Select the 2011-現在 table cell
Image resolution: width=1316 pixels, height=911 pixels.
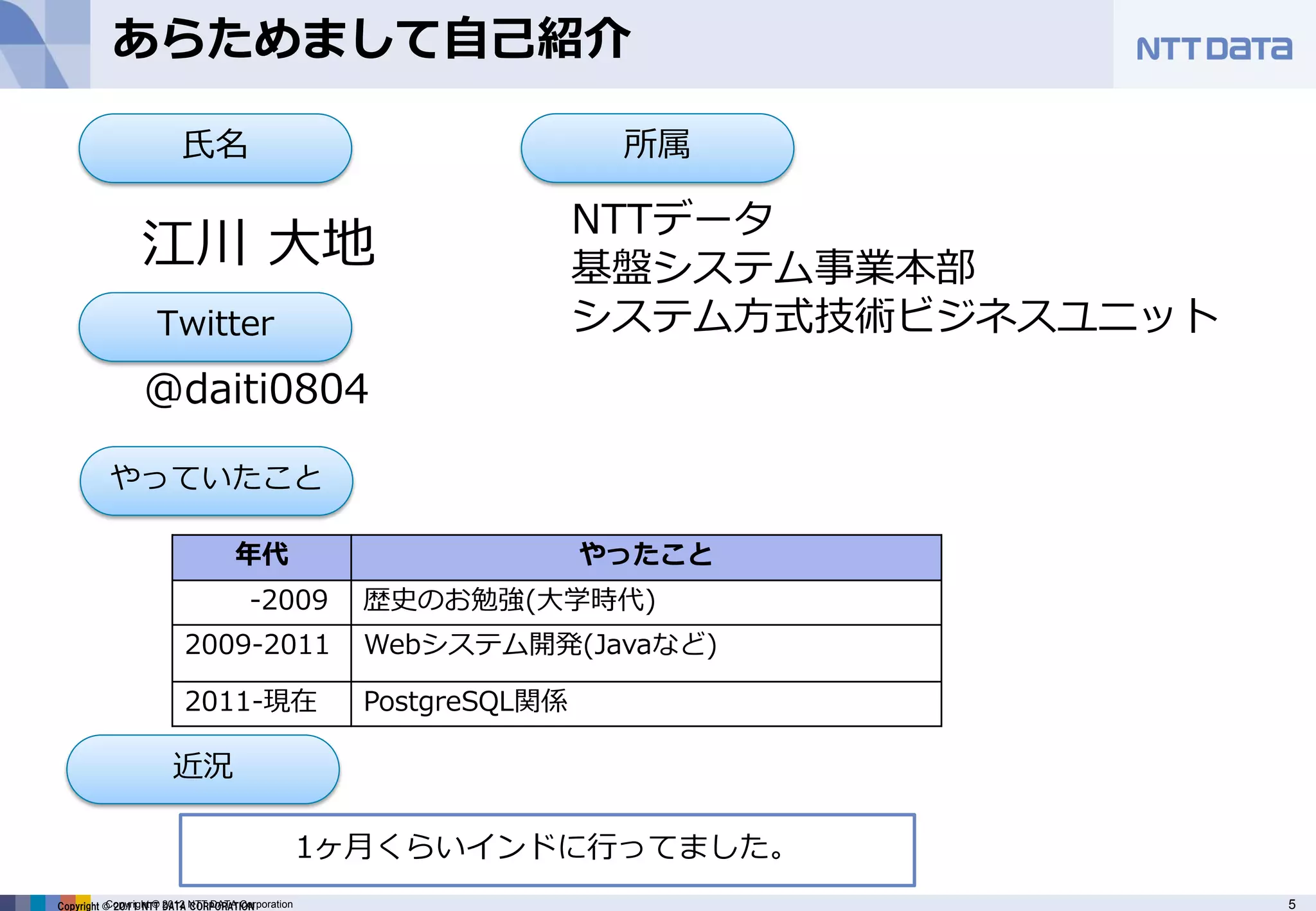pyautogui.click(x=262, y=704)
